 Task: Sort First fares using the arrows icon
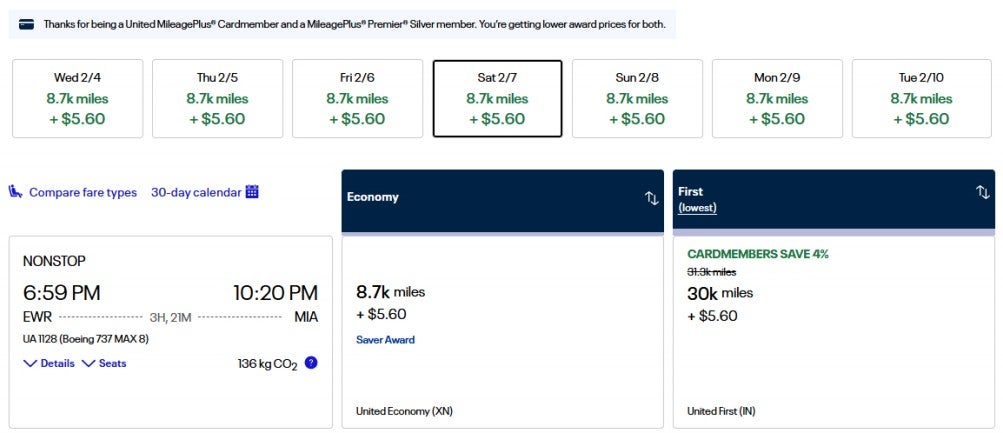point(982,192)
